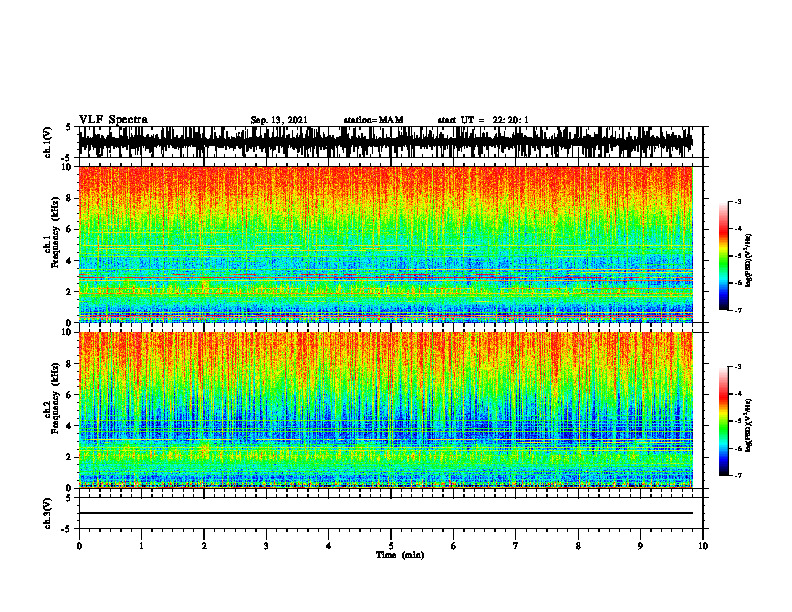Click the "ch.3(V)" axis label
This screenshot has width=792, height=612.
point(48,513)
